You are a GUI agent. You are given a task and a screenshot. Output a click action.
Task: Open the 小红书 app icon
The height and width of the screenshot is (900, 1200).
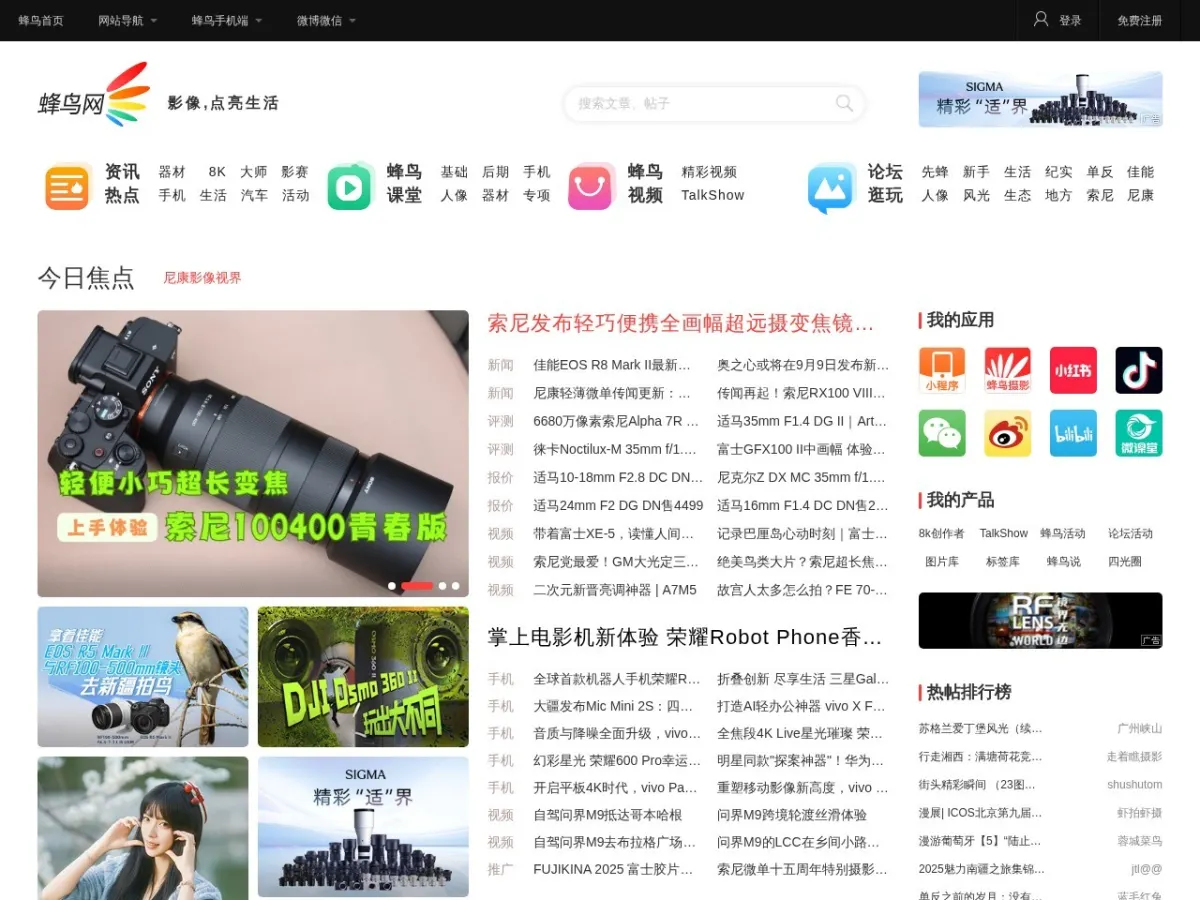pyautogui.click(x=1073, y=371)
